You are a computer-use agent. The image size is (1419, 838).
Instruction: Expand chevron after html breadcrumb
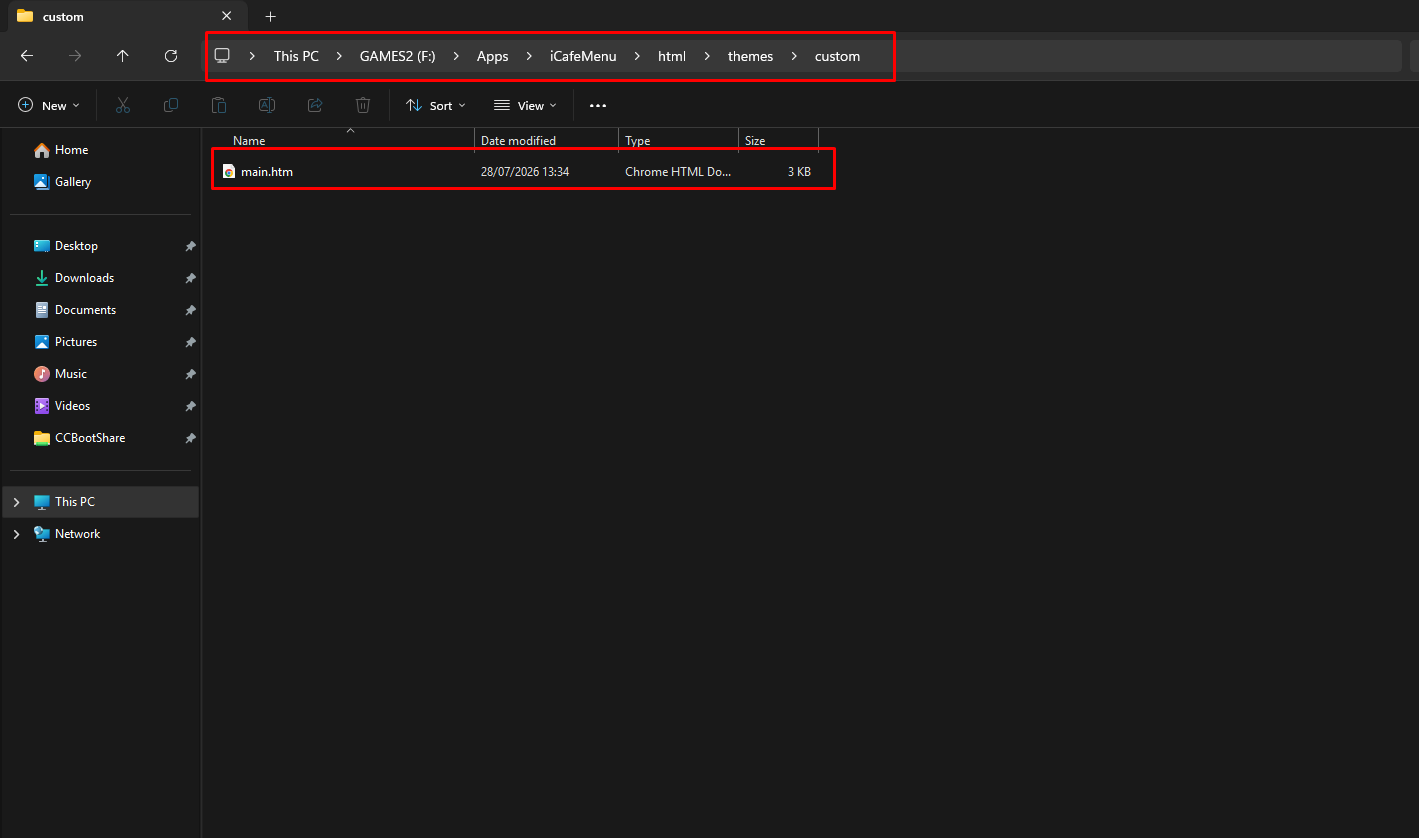(x=707, y=56)
